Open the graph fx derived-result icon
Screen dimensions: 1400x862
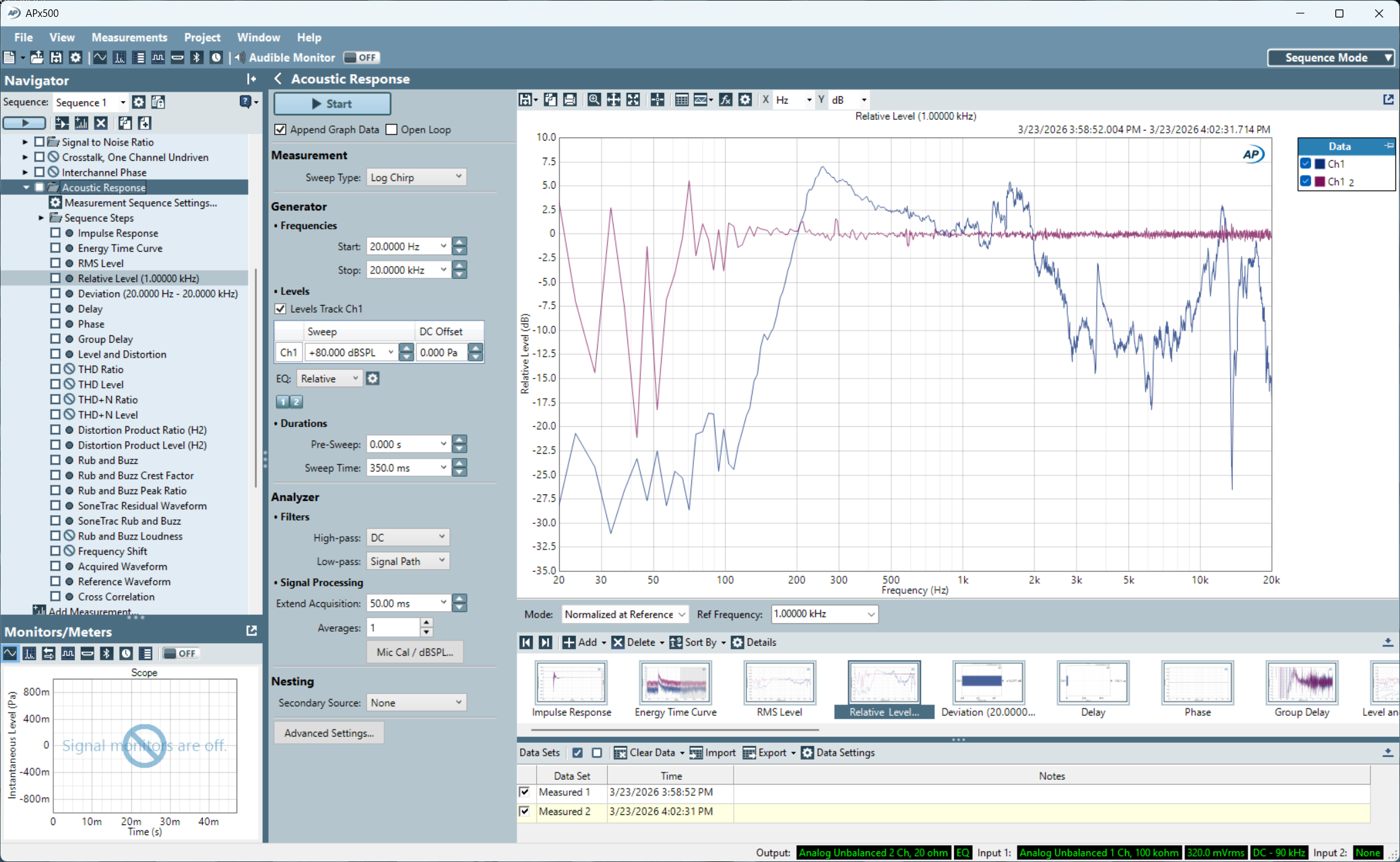coord(725,100)
